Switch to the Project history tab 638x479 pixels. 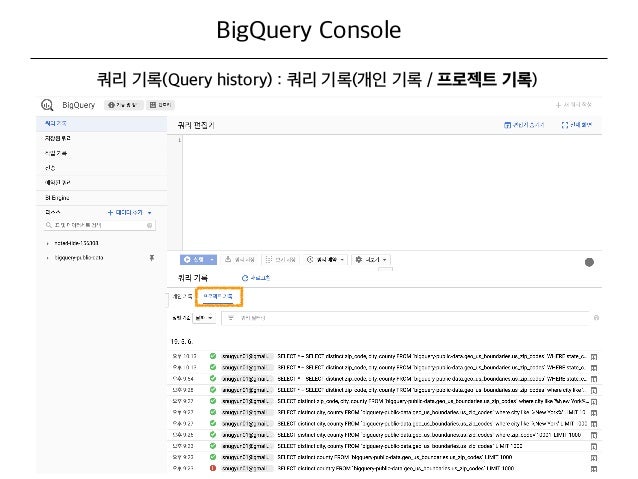[x=218, y=297]
